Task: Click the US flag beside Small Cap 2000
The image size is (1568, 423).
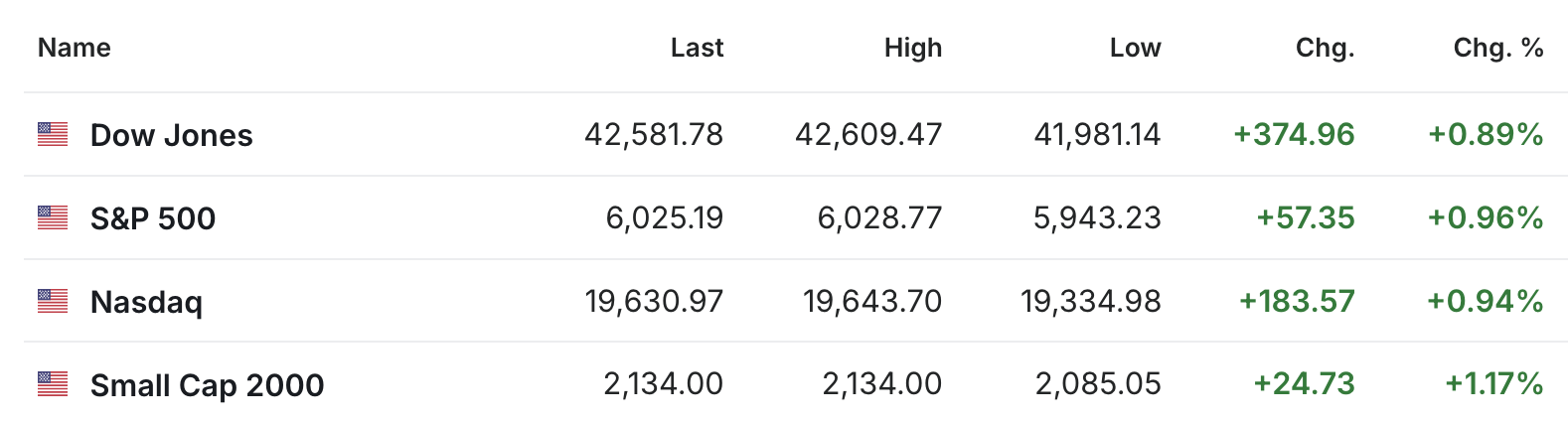Action: click(53, 383)
